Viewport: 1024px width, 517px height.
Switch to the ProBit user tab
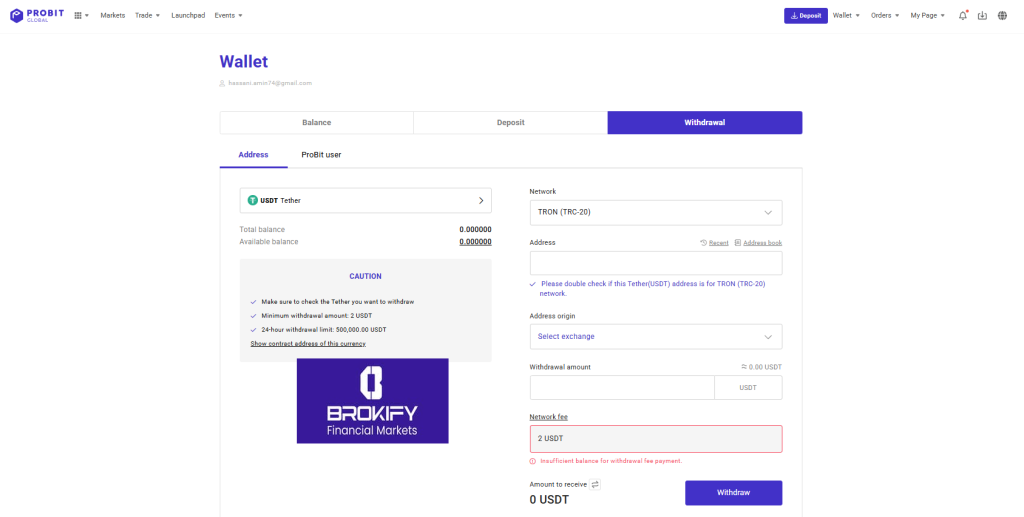point(321,155)
